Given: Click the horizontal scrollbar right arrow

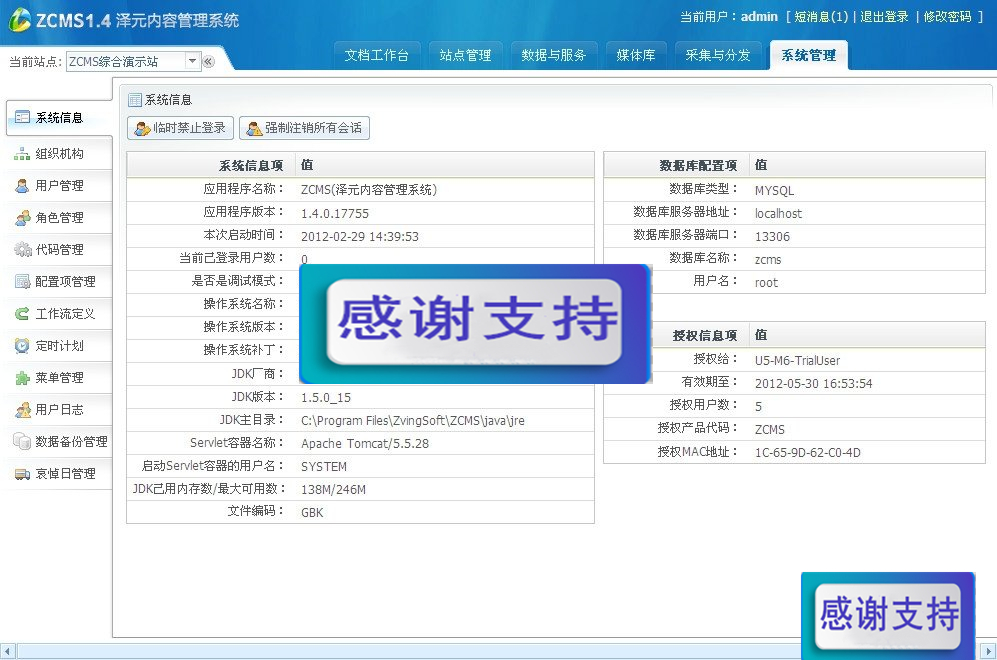Looking at the screenshot, I should tap(989, 651).
